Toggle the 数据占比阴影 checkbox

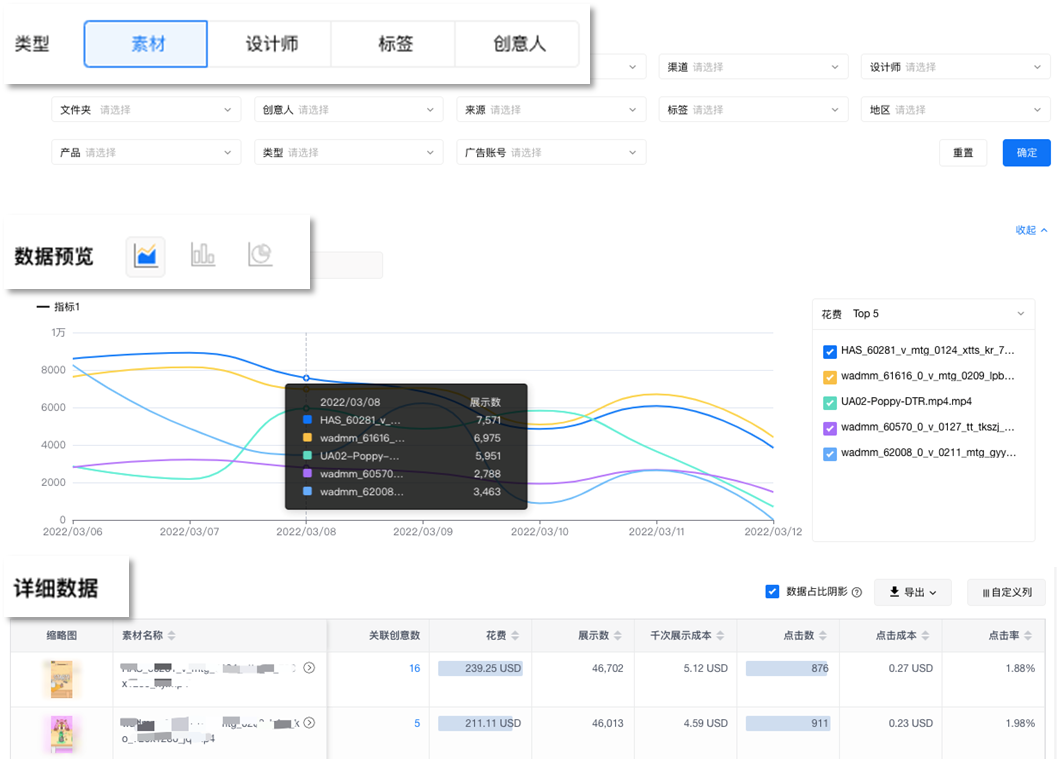(771, 591)
